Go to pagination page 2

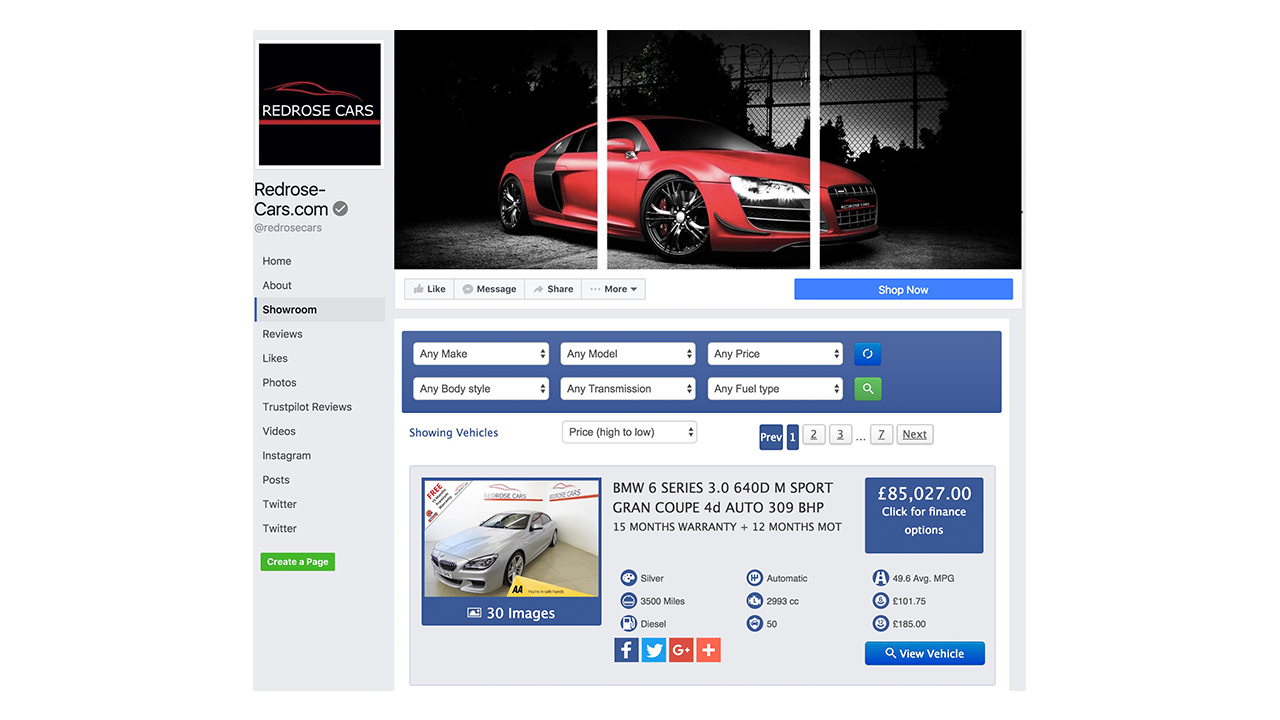click(x=814, y=434)
